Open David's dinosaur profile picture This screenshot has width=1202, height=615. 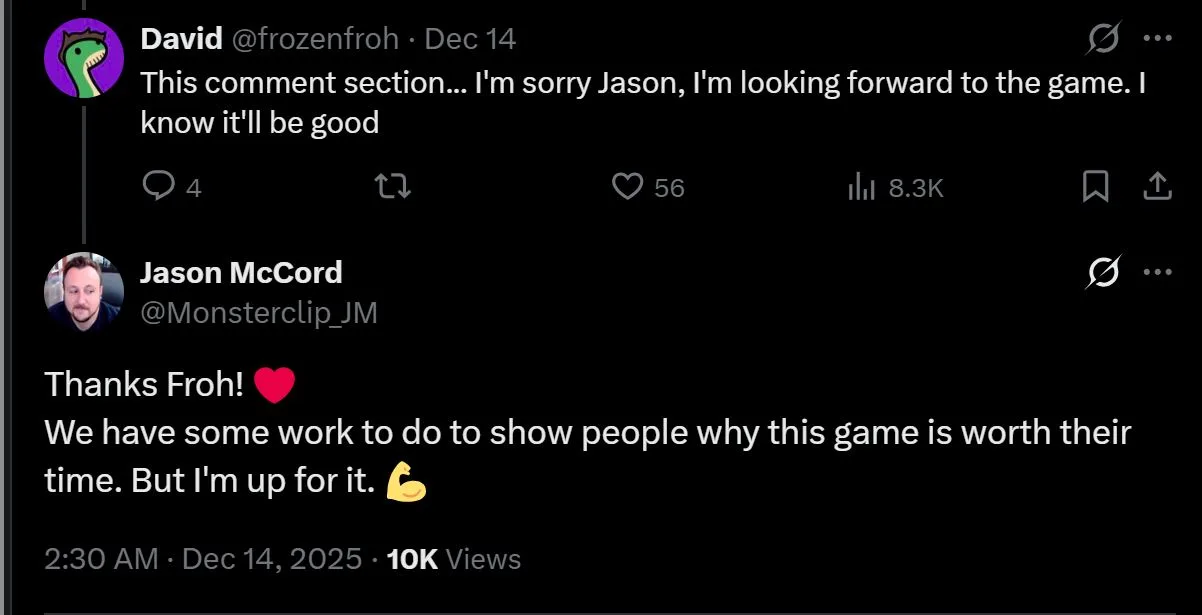point(83,58)
